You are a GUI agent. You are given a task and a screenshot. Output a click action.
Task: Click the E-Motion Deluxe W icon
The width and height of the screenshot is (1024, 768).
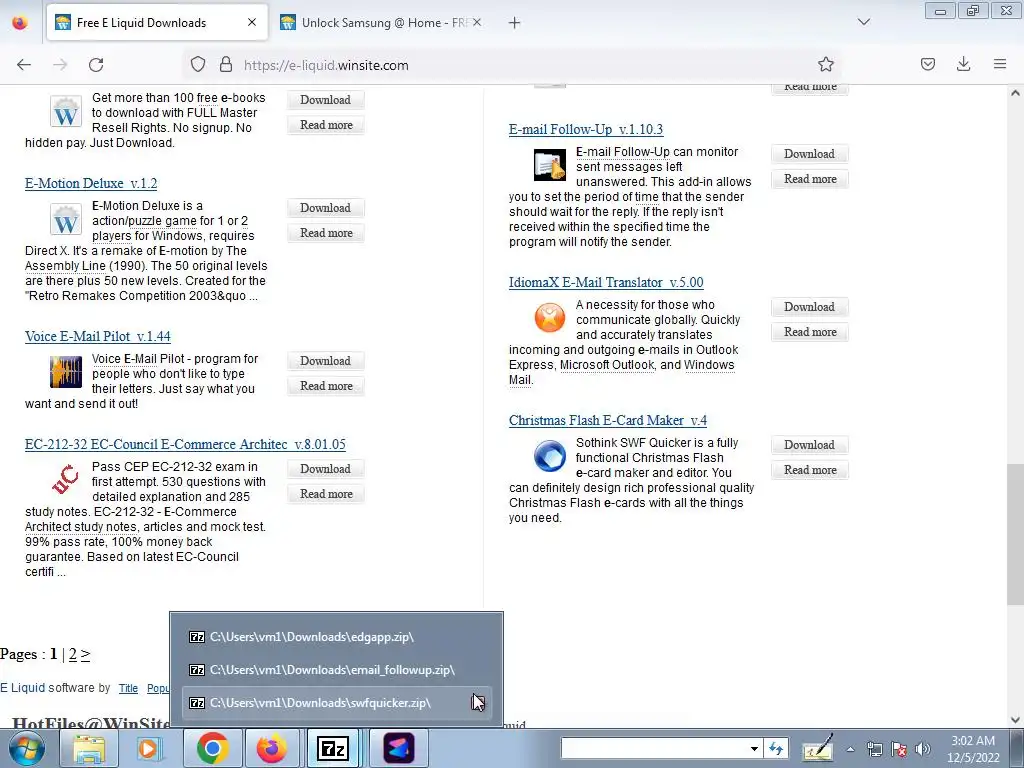click(x=66, y=219)
